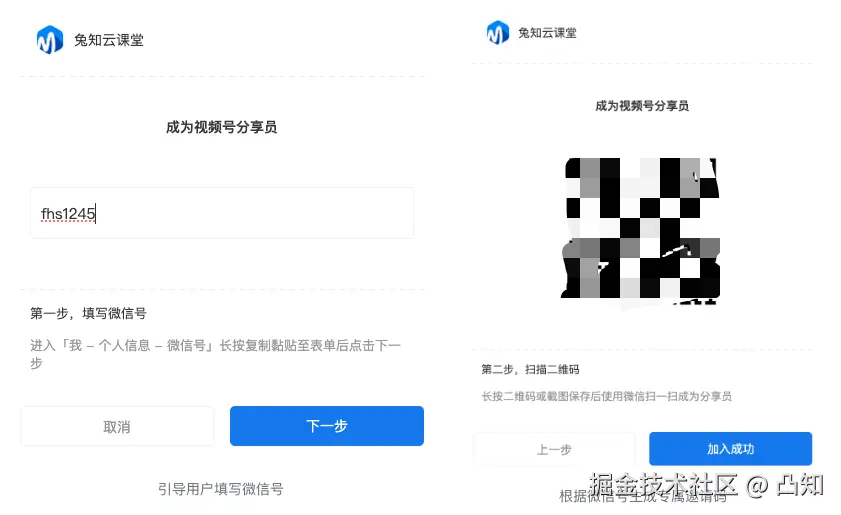Click the right 成为视频号分享员 heading
Image resolution: width=841 pixels, height=515 pixels.
pos(642,106)
